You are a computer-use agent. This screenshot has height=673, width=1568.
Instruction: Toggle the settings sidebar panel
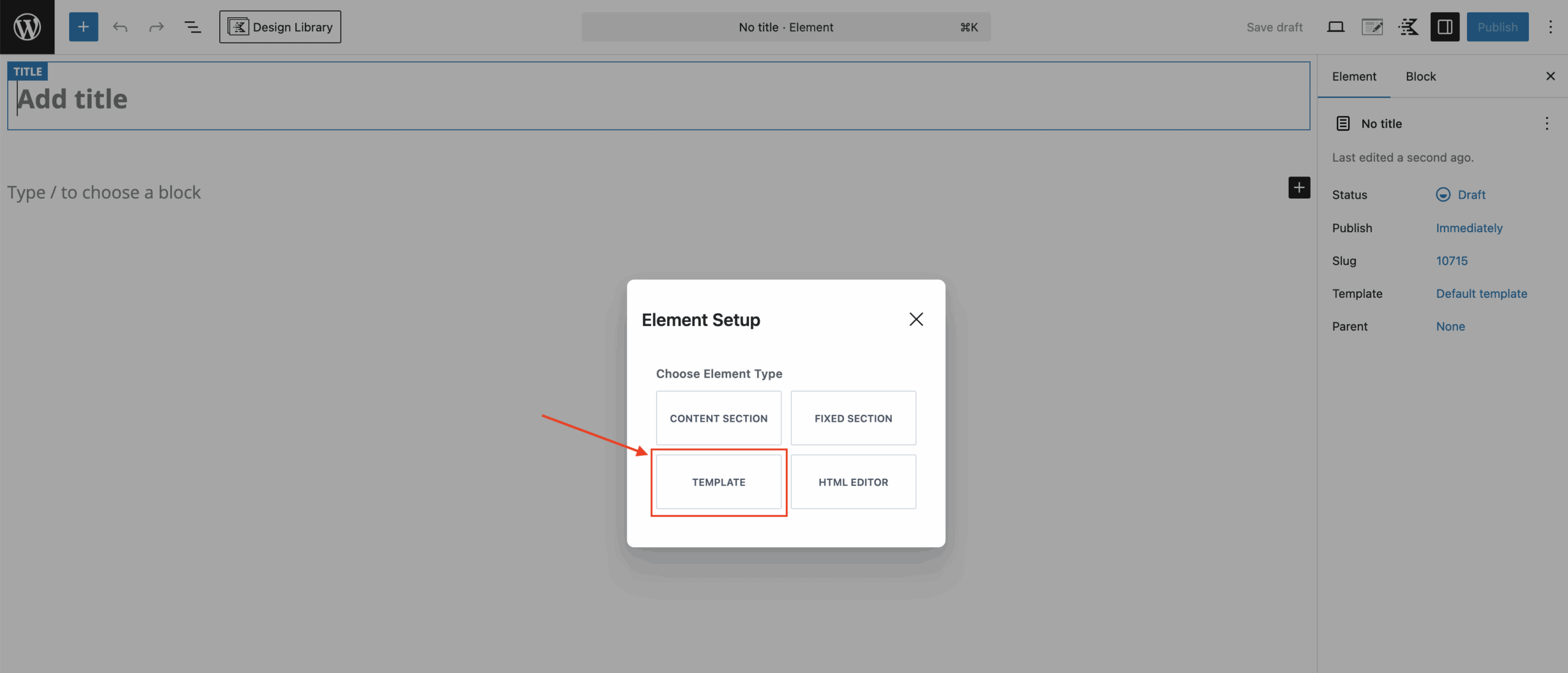1445,27
